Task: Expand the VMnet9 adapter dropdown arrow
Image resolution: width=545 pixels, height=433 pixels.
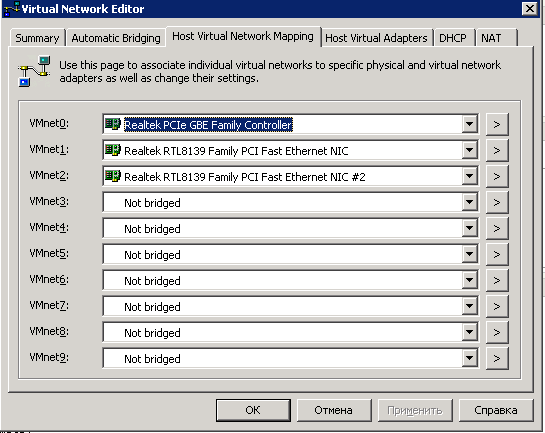Action: [469, 358]
